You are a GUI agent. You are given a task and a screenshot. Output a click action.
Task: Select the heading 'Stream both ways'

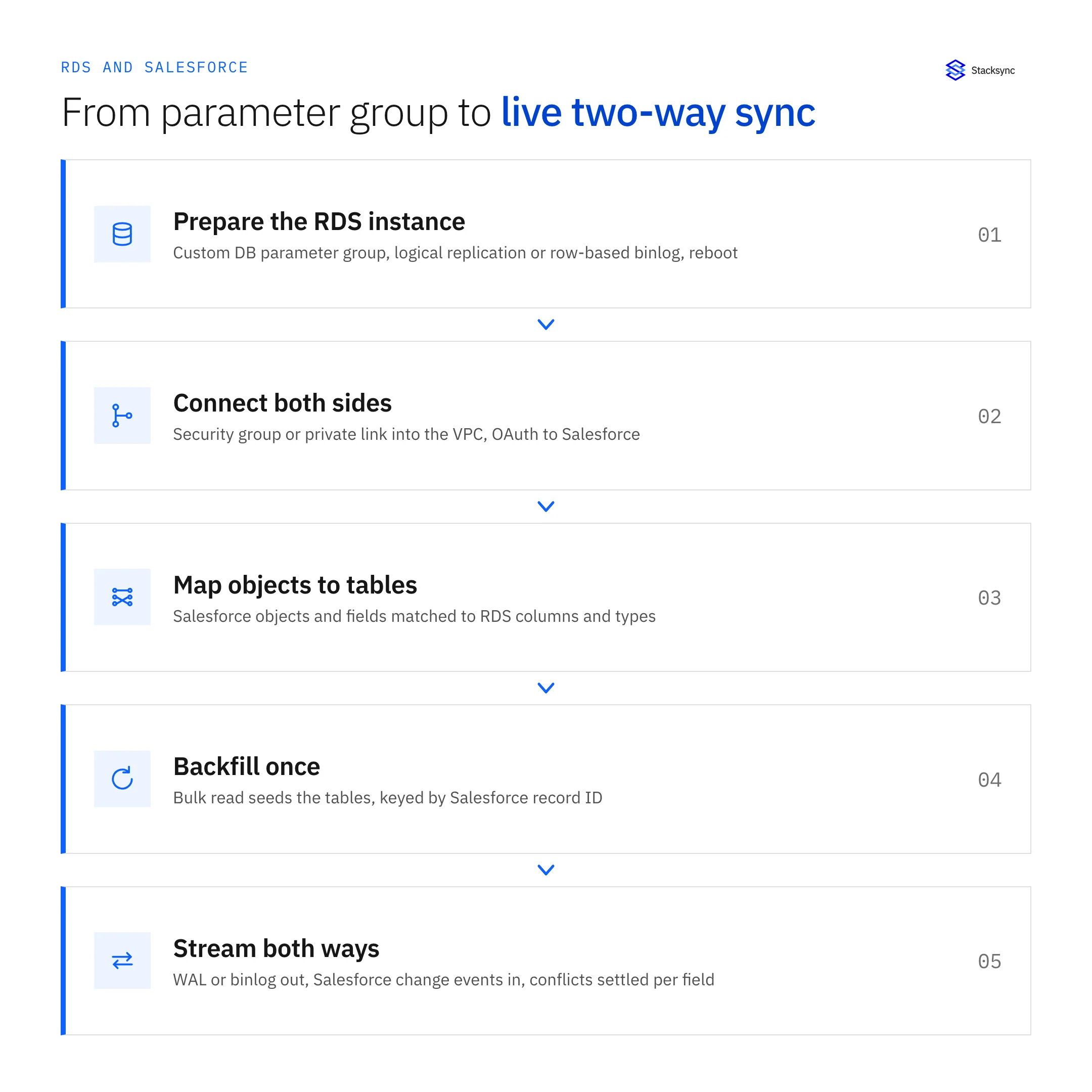pyautogui.click(x=277, y=948)
